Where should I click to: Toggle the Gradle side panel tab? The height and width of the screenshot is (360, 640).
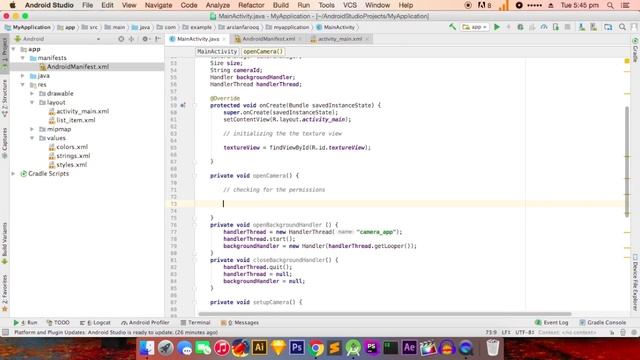tap(636, 50)
